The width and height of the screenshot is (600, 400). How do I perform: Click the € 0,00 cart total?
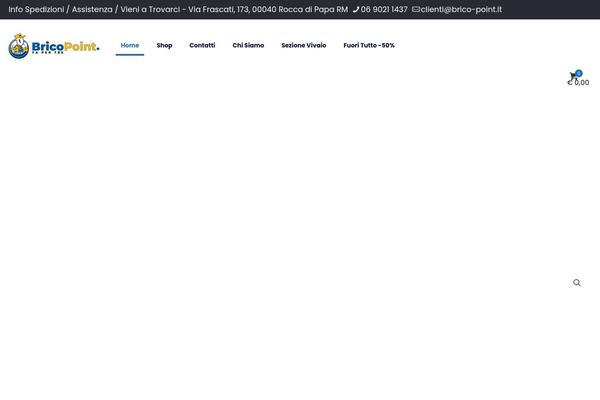[x=578, y=83]
